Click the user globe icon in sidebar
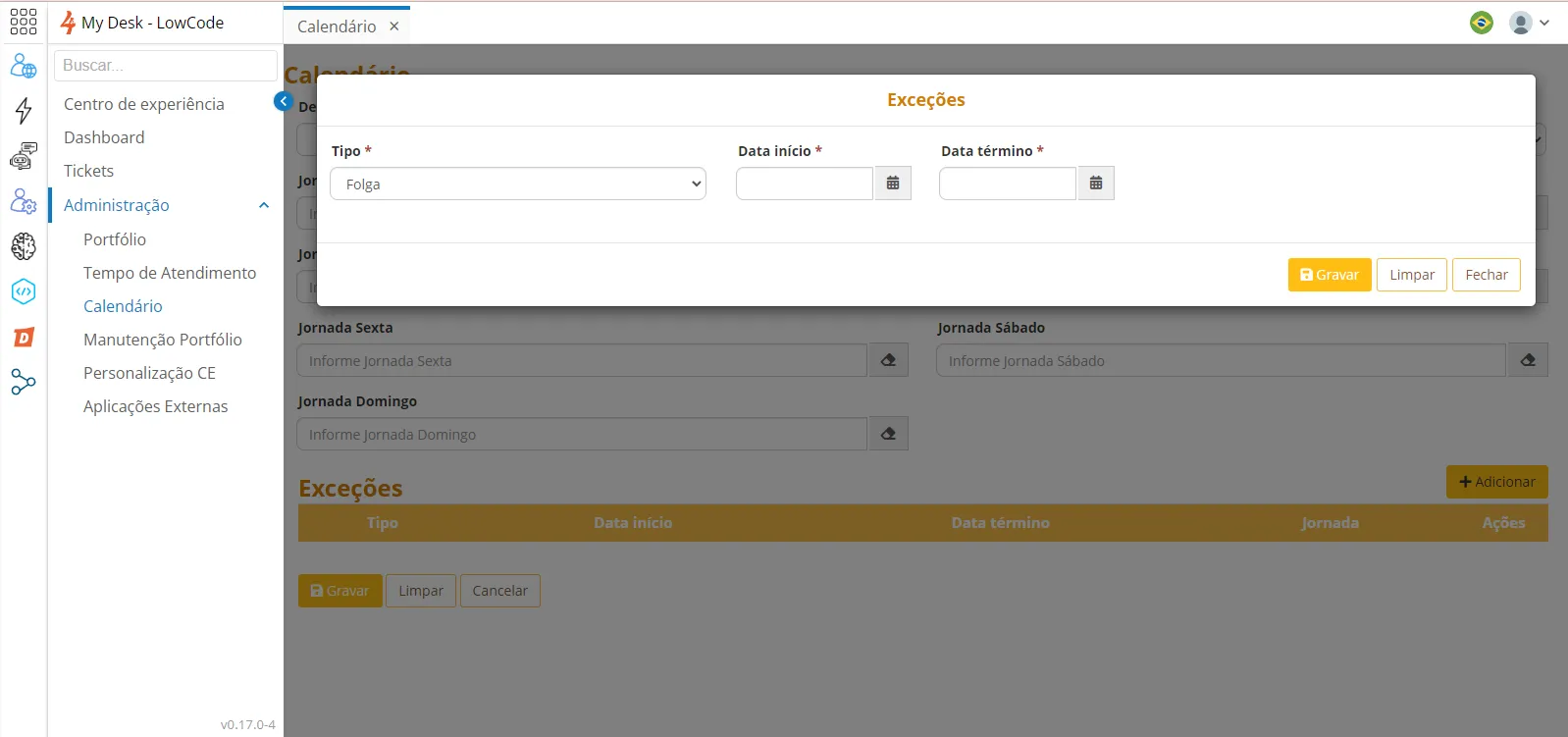 [24, 66]
